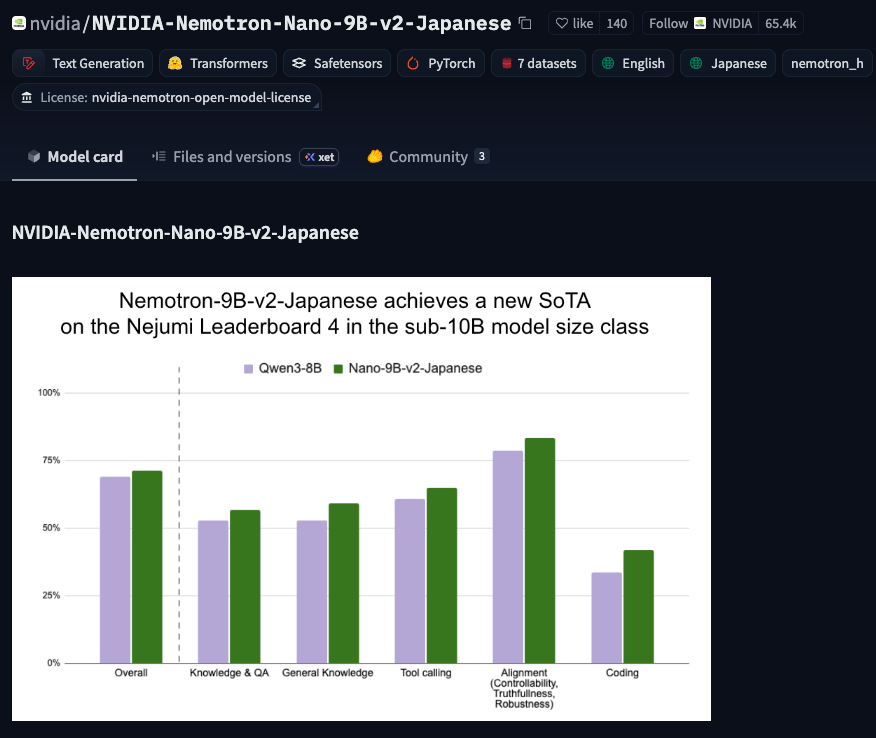Select the Transformers library tag

click(x=218, y=63)
